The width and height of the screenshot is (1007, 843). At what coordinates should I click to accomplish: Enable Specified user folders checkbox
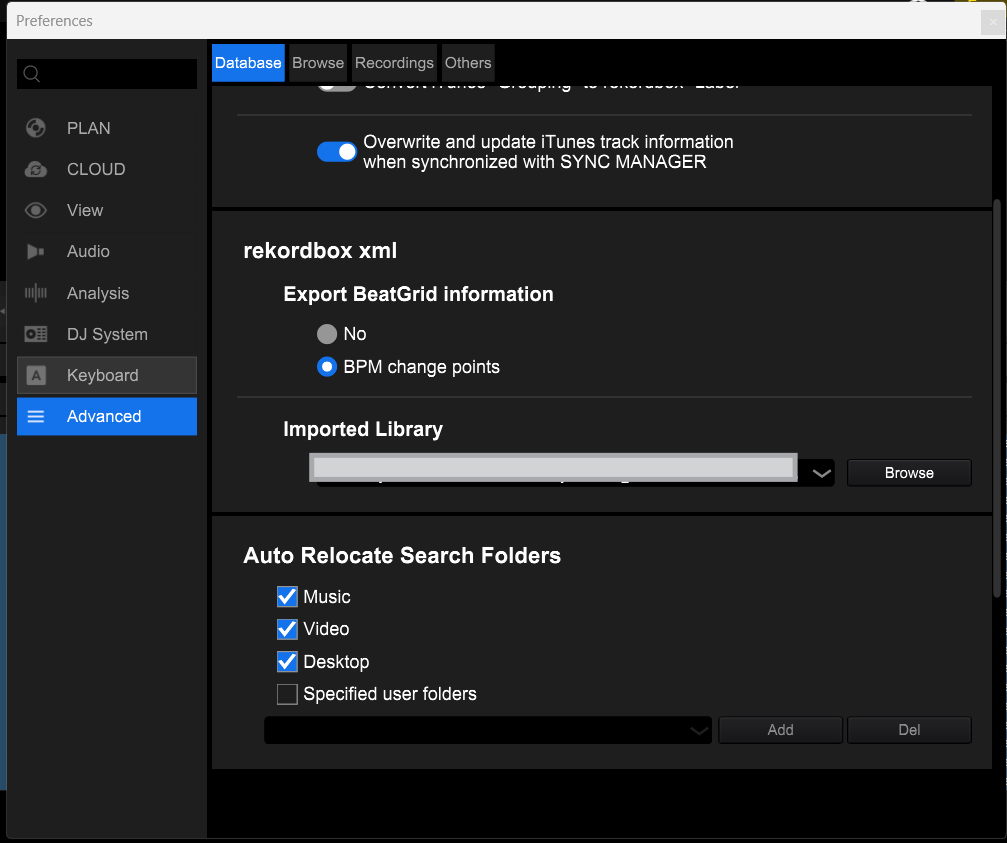click(x=287, y=694)
